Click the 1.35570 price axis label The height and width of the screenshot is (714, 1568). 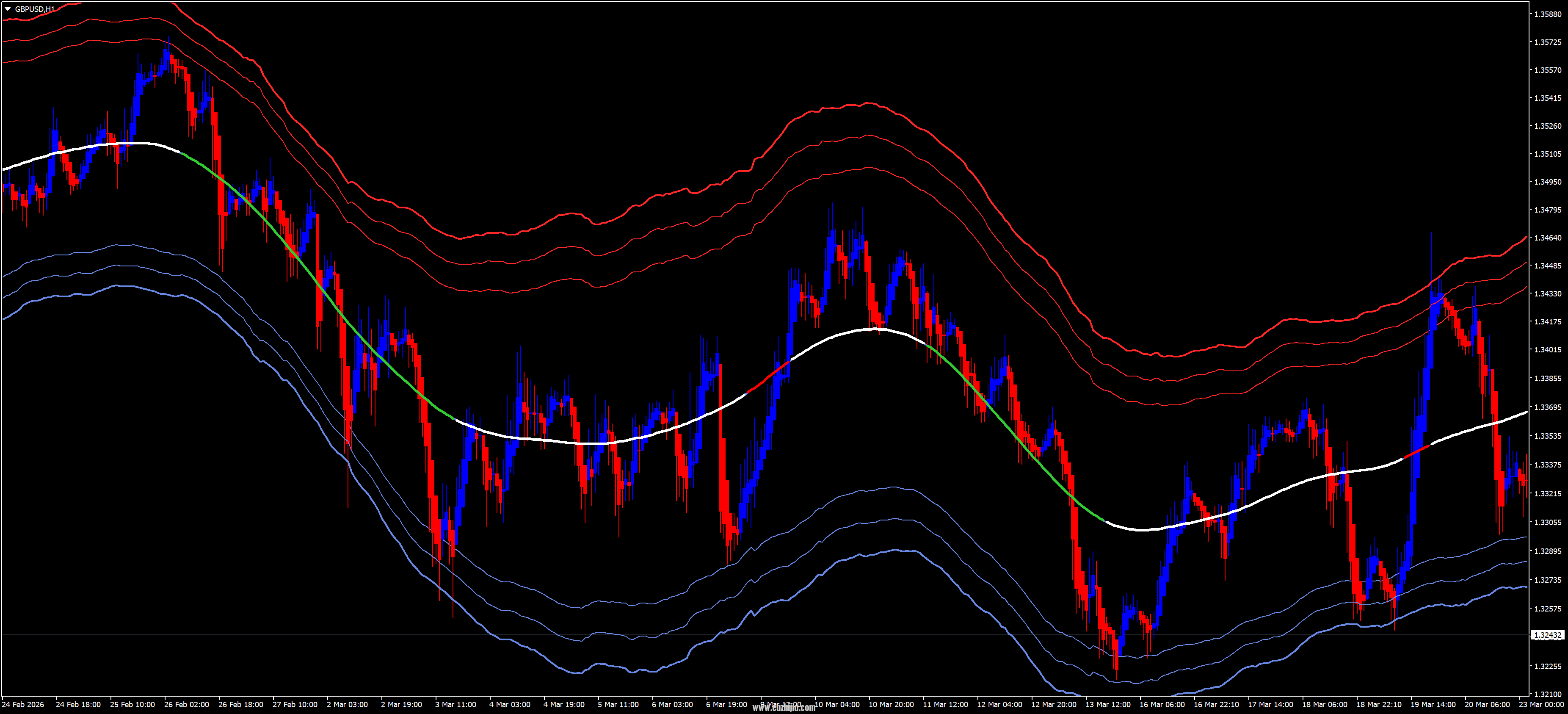(1548, 70)
